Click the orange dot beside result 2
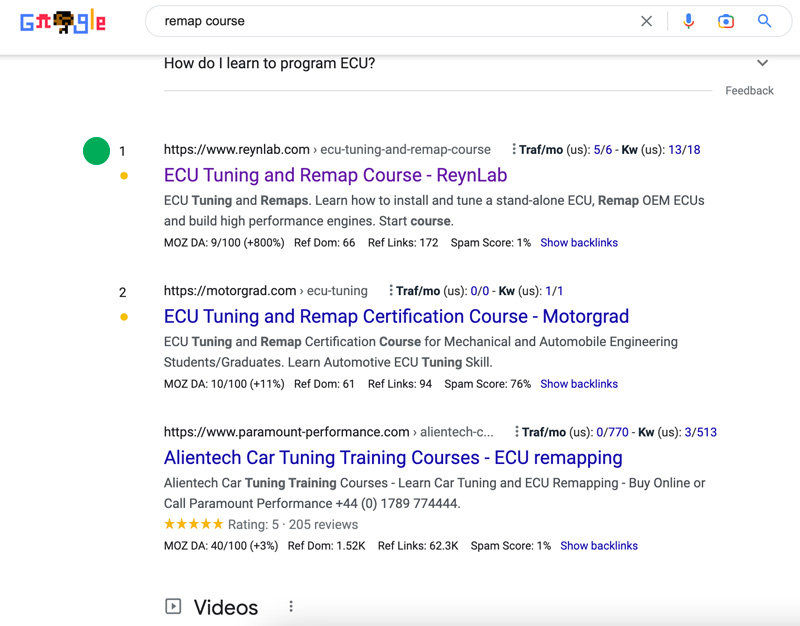Screen dimensions: 800x626 click(x=124, y=317)
